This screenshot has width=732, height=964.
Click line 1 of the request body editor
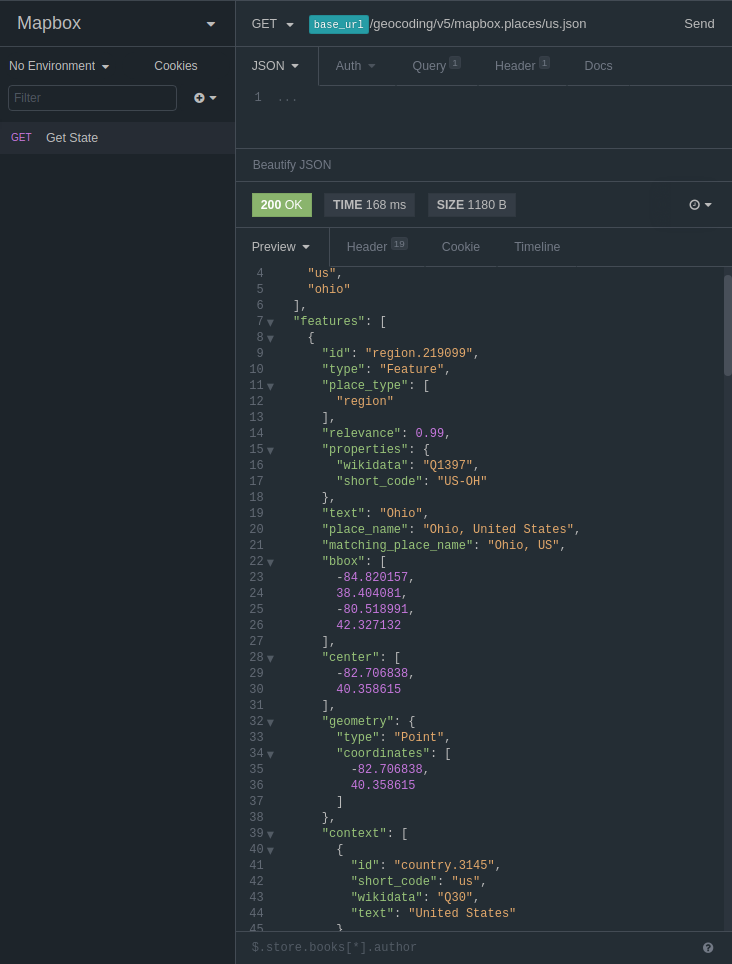(x=492, y=97)
